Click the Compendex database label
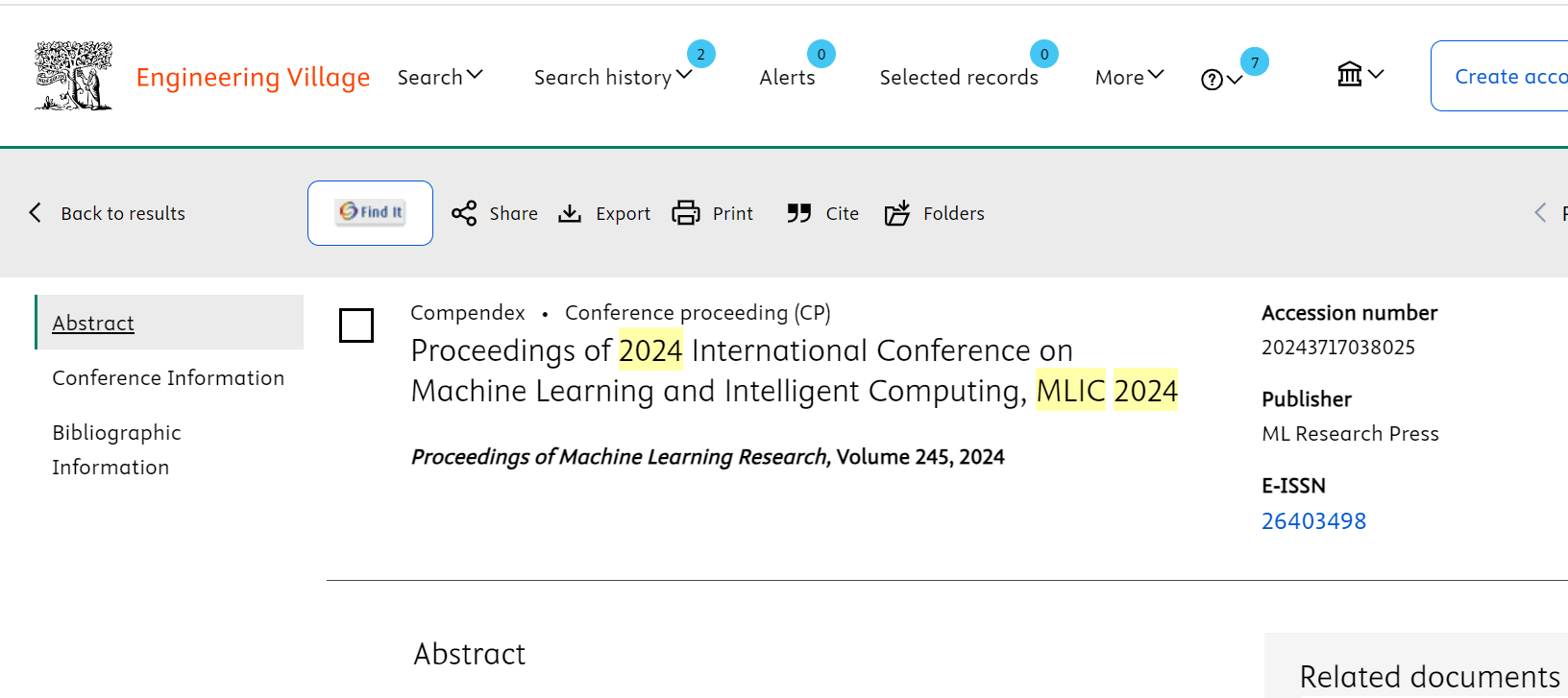The image size is (1568, 698). (468, 312)
